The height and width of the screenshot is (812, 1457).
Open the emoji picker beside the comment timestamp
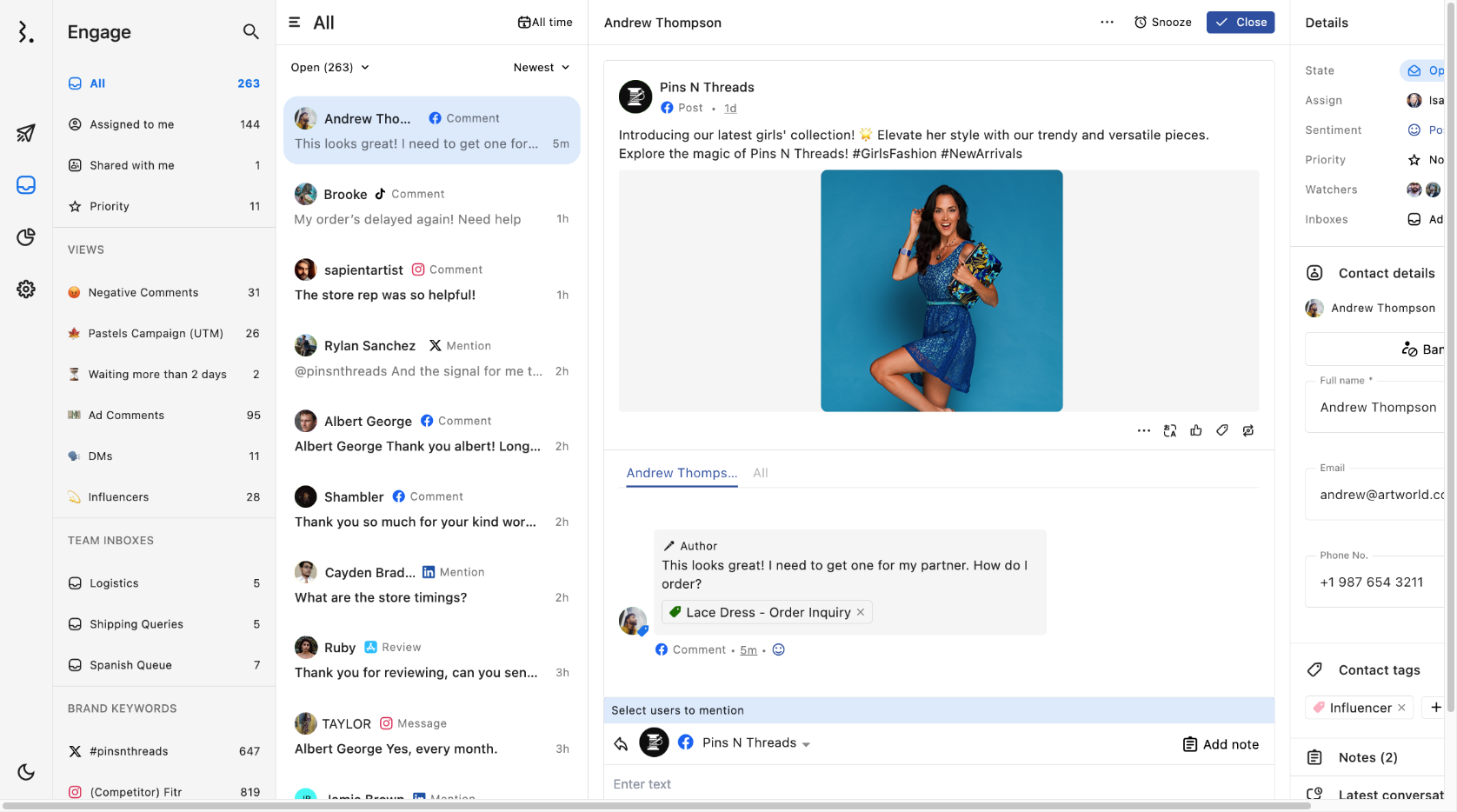coord(778,649)
